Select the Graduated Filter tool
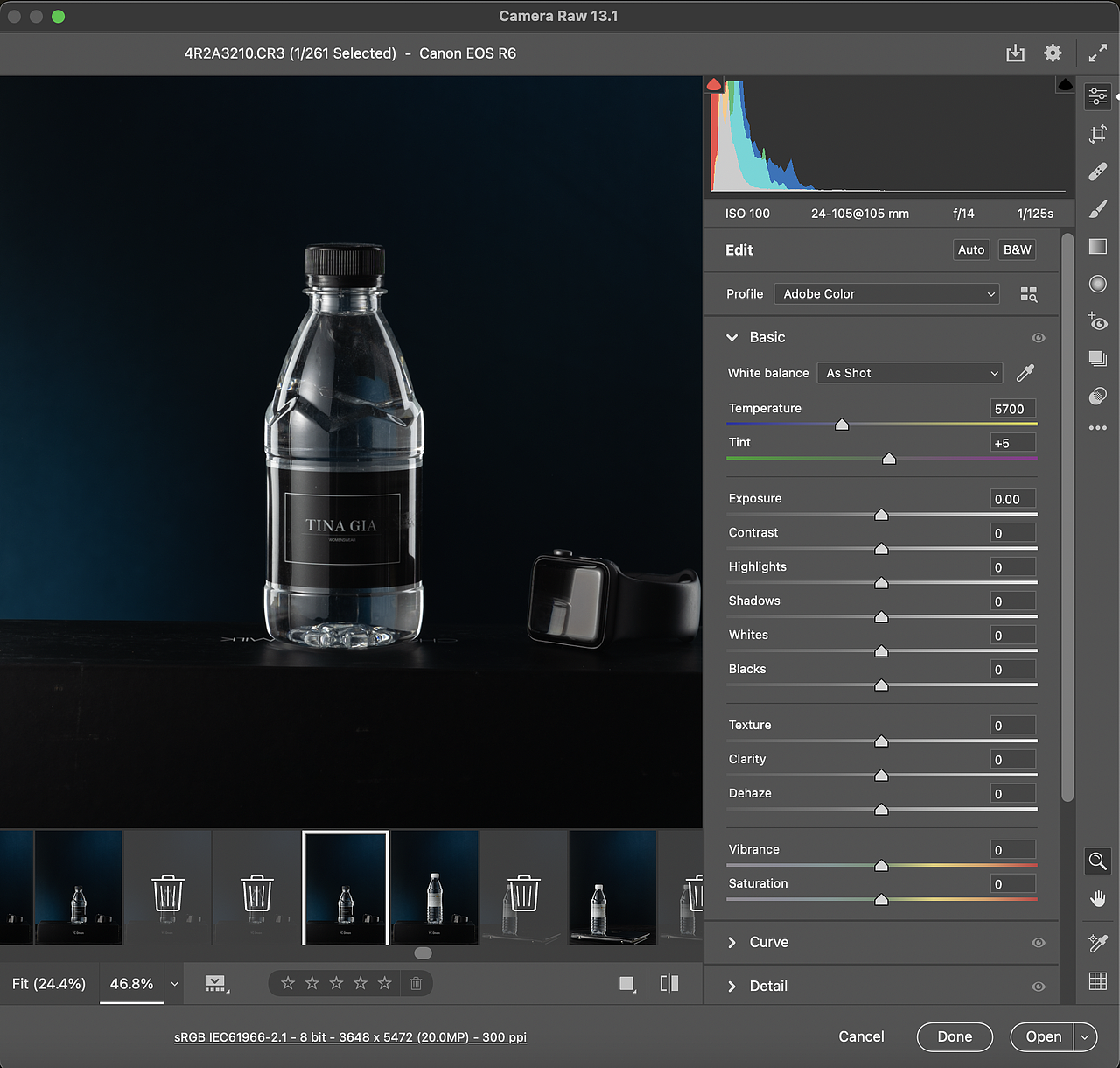 [1098, 246]
